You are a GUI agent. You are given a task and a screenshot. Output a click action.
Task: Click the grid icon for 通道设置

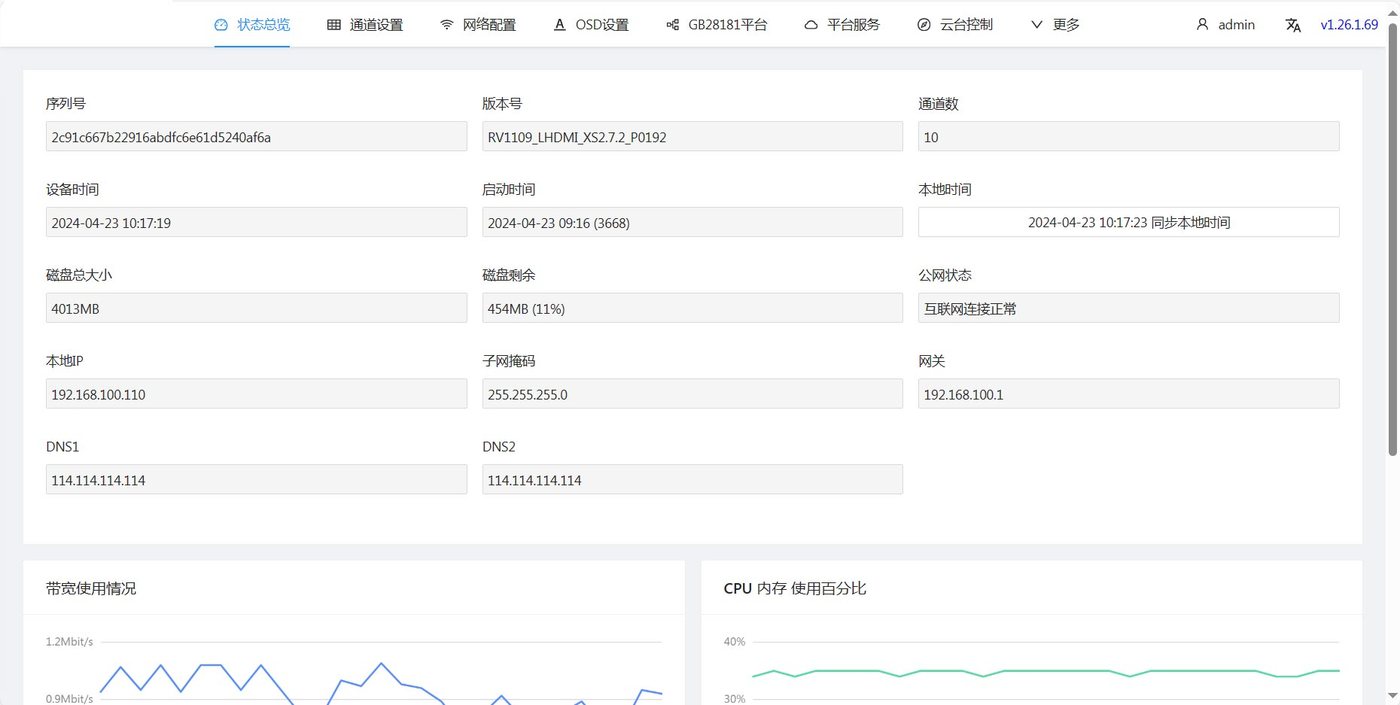point(334,24)
